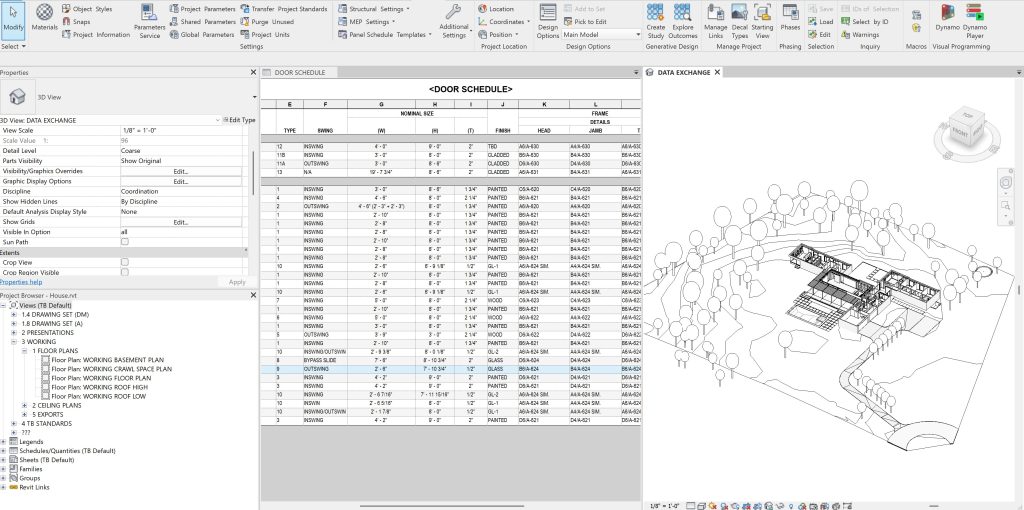Click Edit for Visibility/Graphics Overrides
This screenshot has height=510, width=1024.
[180, 171]
